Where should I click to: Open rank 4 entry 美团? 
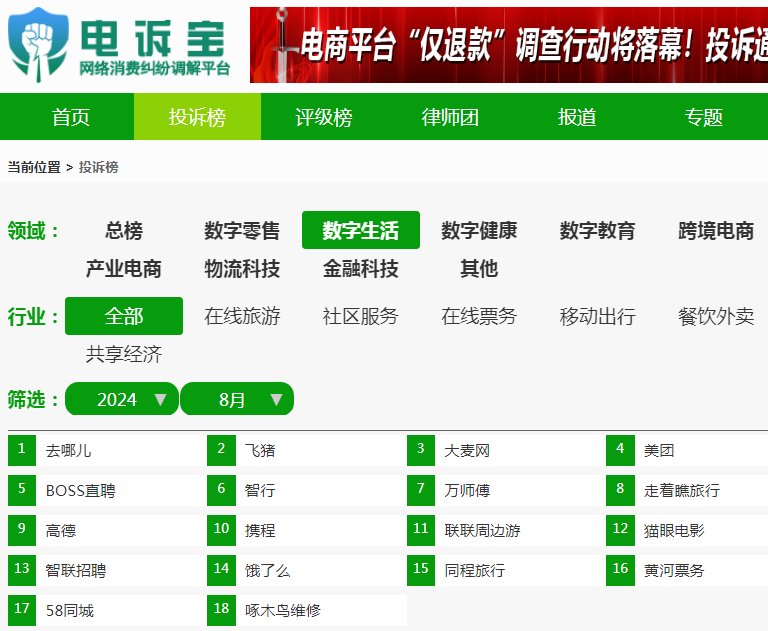(x=687, y=450)
